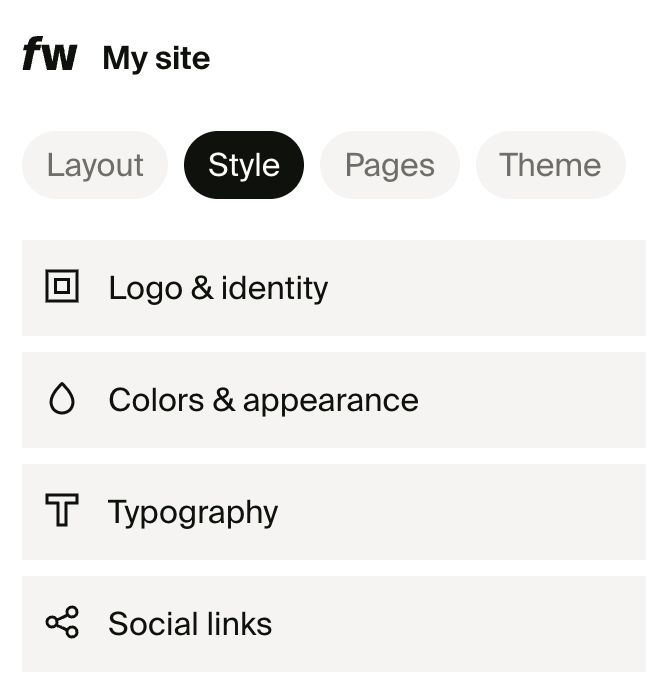Screen dimensions: 668x694
Task: Click the share-nodes Social links icon
Action: coord(62,622)
